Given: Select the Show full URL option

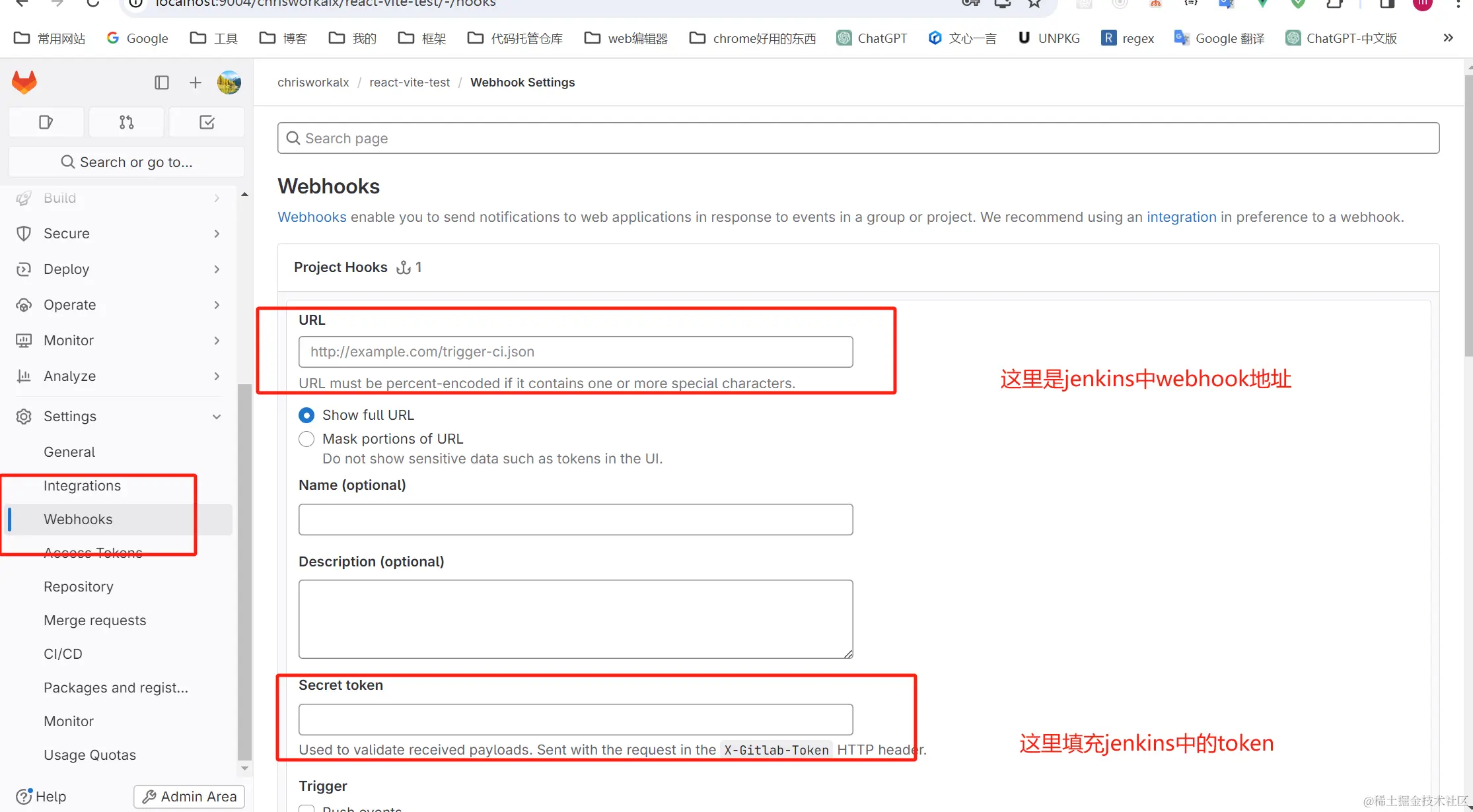Looking at the screenshot, I should click(x=306, y=415).
